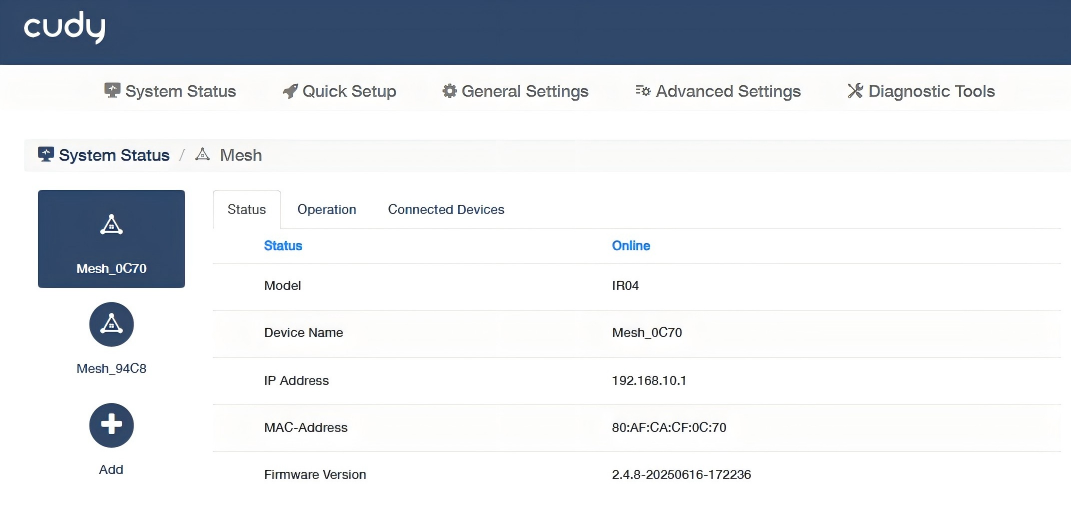The width and height of the screenshot is (1071, 522).
Task: Click the Diagnostic Tools wrench icon
Action: pos(855,91)
